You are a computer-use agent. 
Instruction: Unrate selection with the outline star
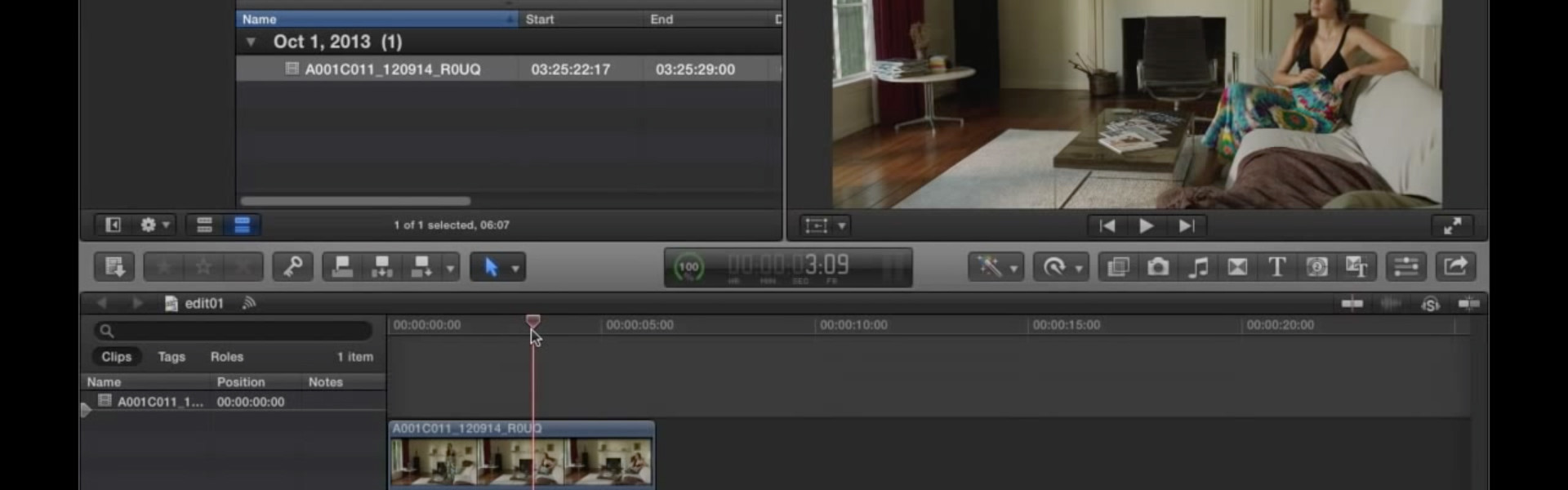(x=203, y=267)
